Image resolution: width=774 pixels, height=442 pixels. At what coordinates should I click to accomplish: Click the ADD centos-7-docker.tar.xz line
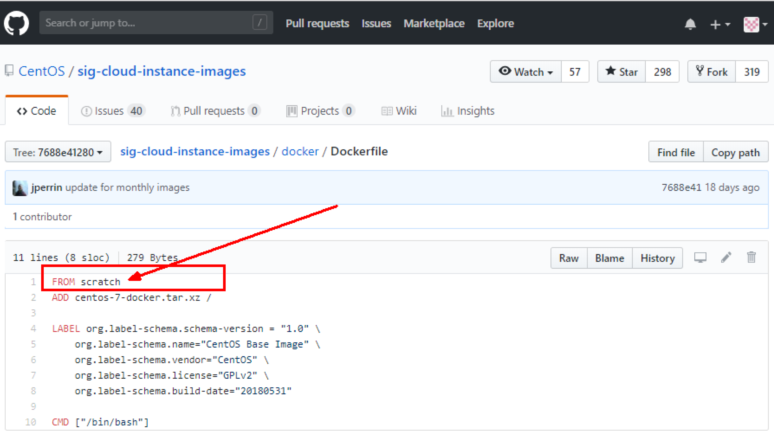point(132,297)
